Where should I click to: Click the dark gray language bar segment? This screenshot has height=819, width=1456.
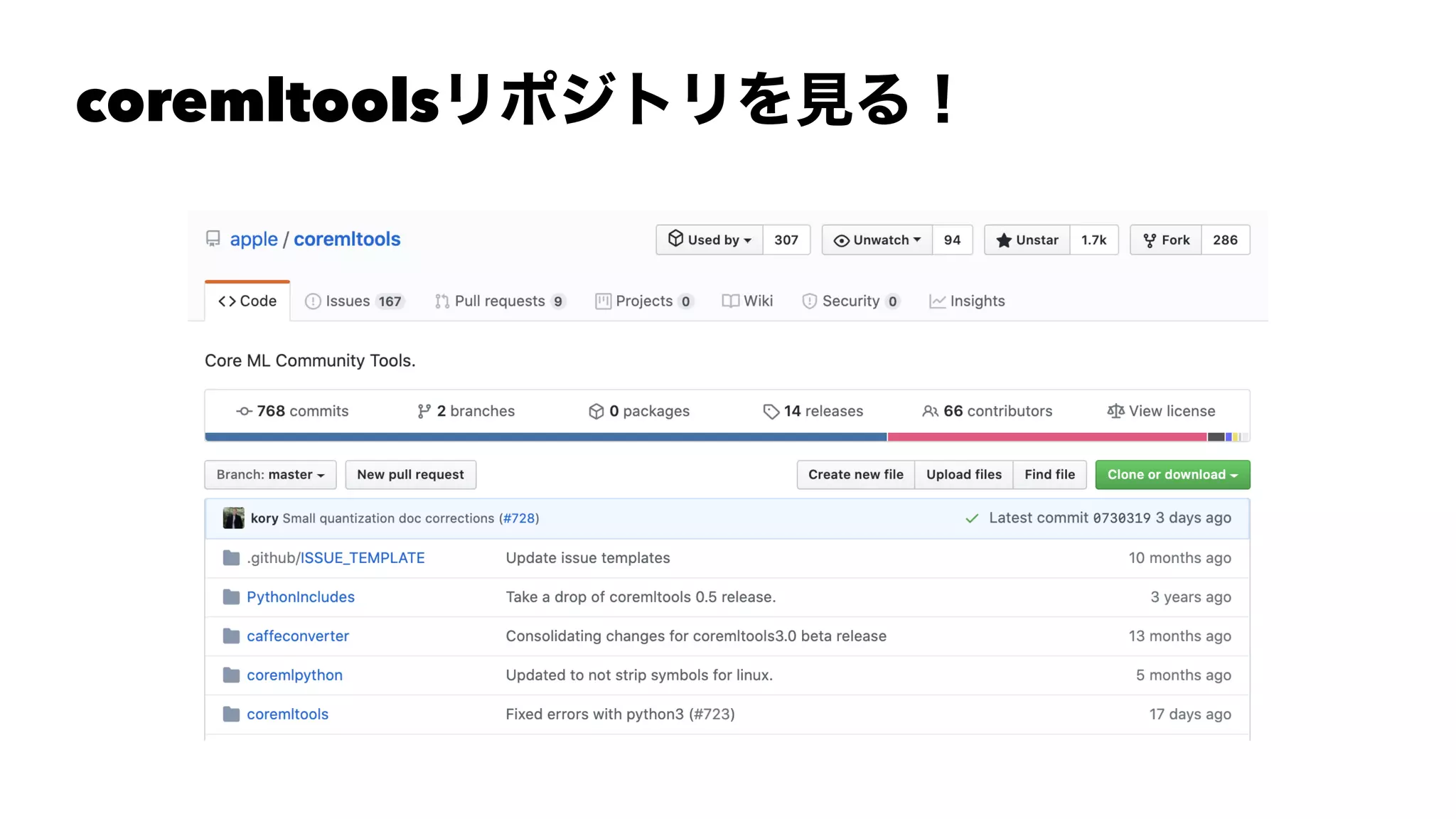point(1216,437)
